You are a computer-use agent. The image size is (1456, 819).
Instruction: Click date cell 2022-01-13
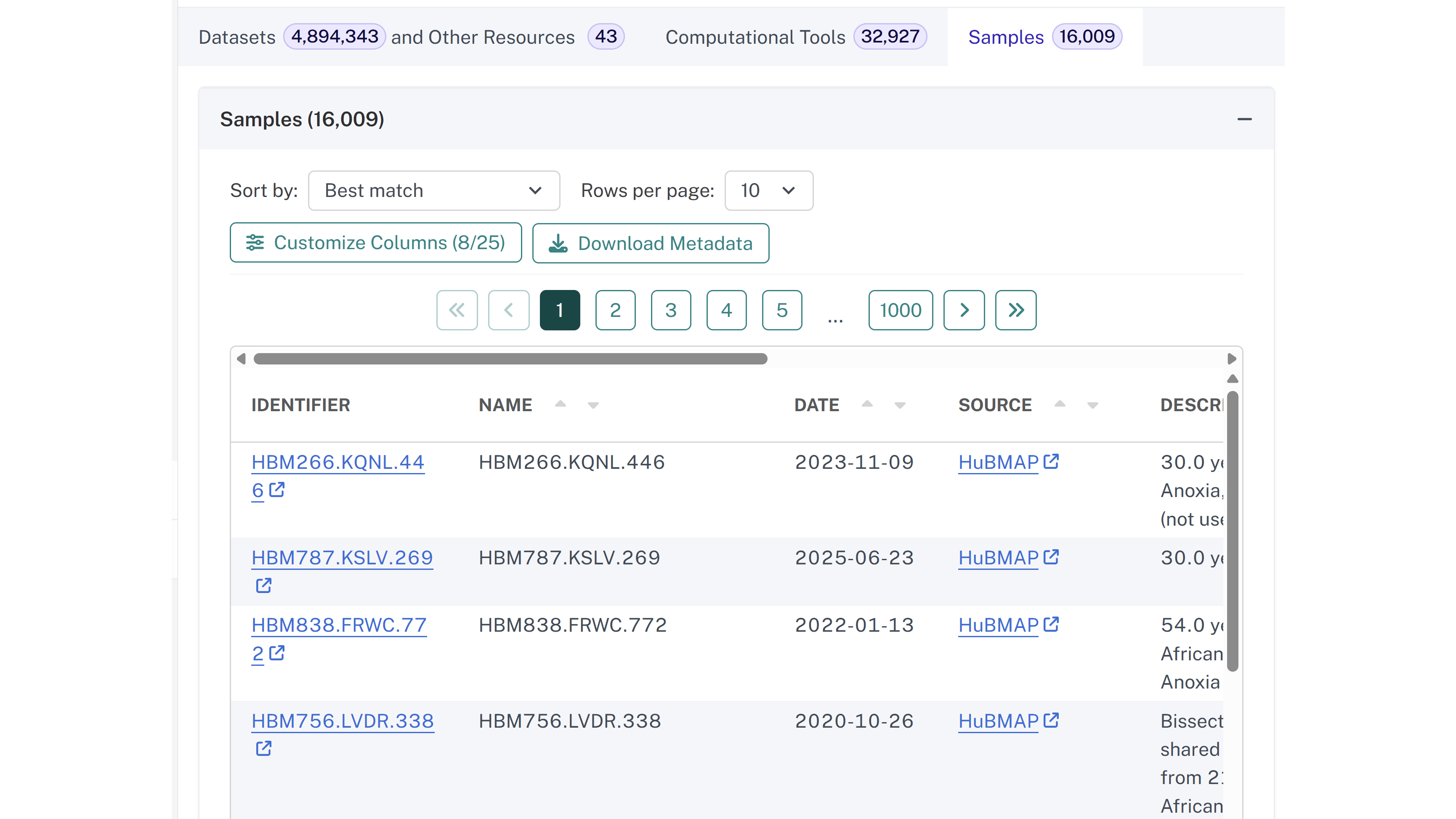tap(854, 625)
